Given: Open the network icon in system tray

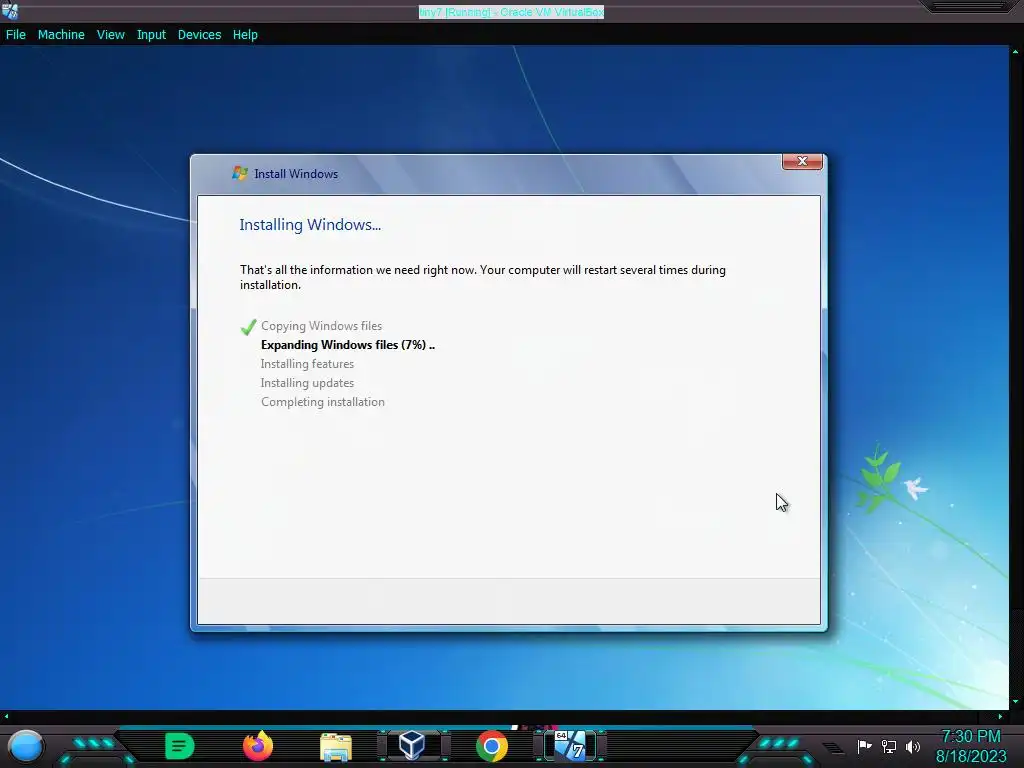Looking at the screenshot, I should pyautogui.click(x=889, y=746).
